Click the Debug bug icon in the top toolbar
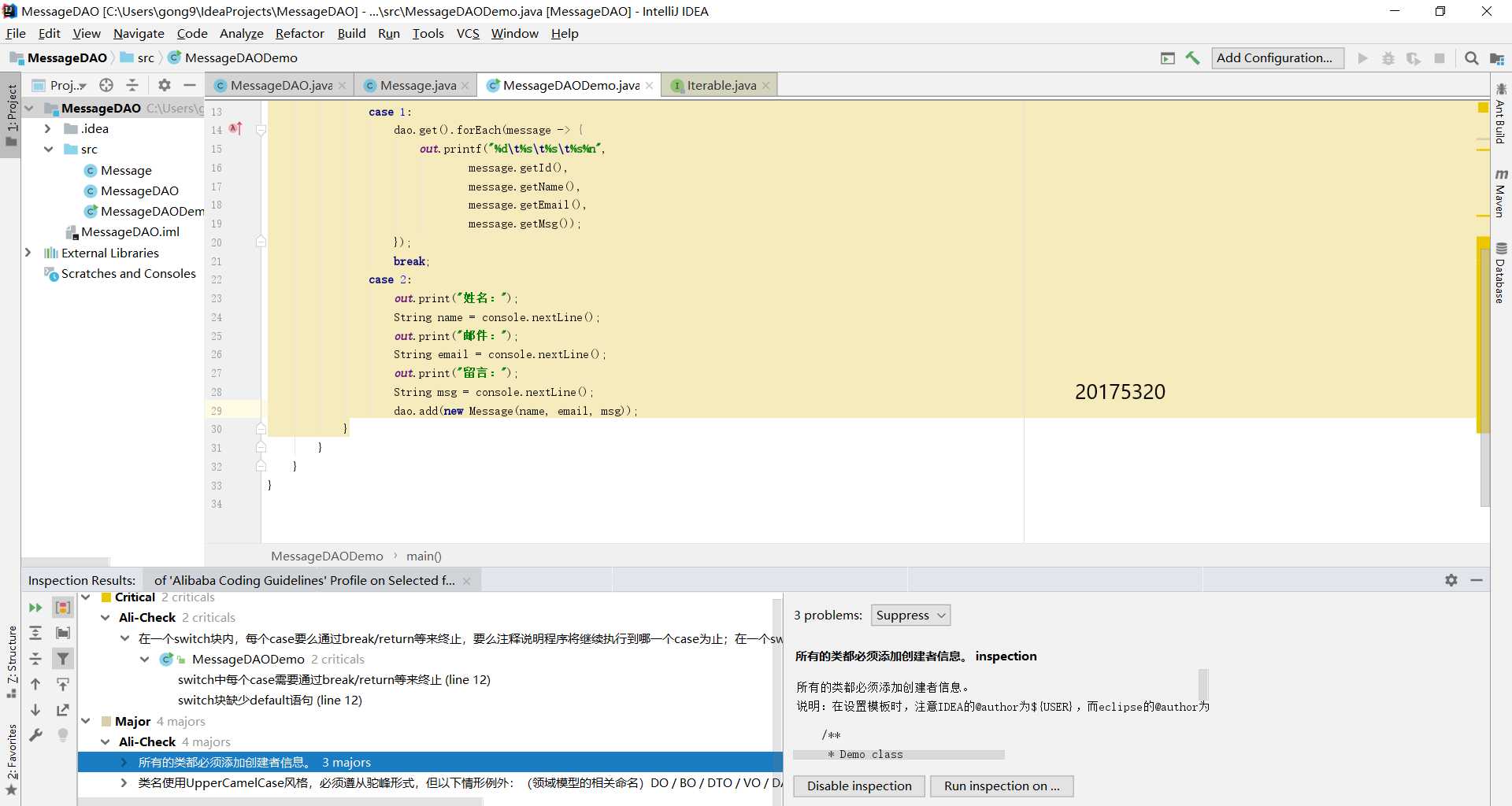This screenshot has width=1512, height=806. pyautogui.click(x=1388, y=58)
